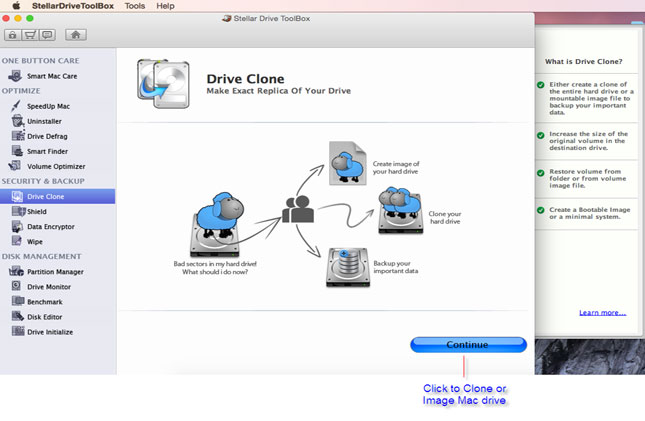Click the bad sectors sheep drive icon
The width and height of the screenshot is (645, 421).
pos(216,224)
